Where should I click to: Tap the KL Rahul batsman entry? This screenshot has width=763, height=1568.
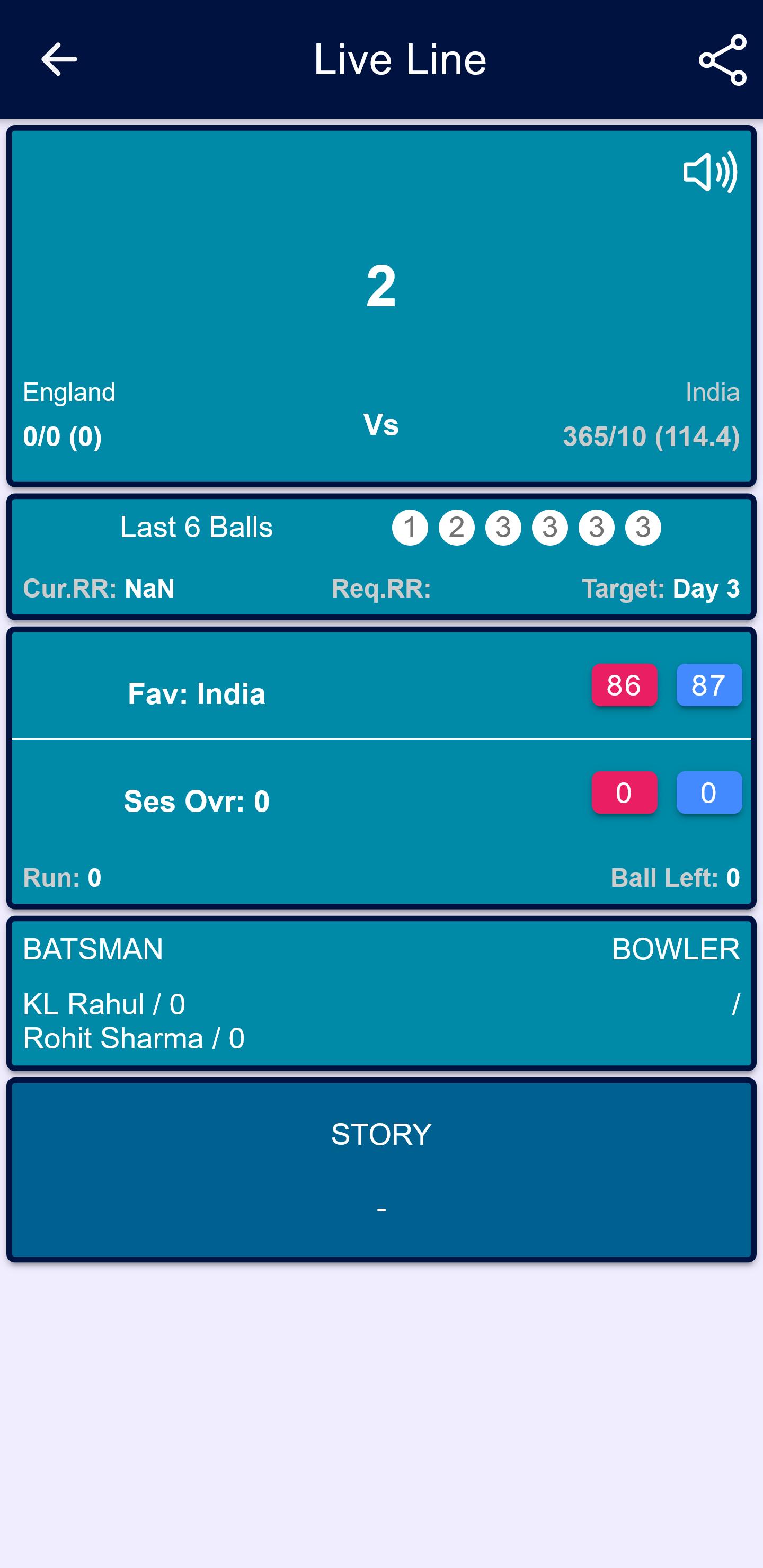click(104, 1004)
